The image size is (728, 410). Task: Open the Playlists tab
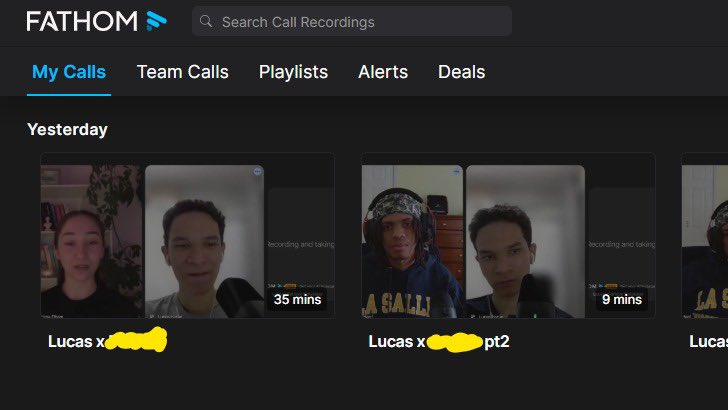(x=293, y=72)
